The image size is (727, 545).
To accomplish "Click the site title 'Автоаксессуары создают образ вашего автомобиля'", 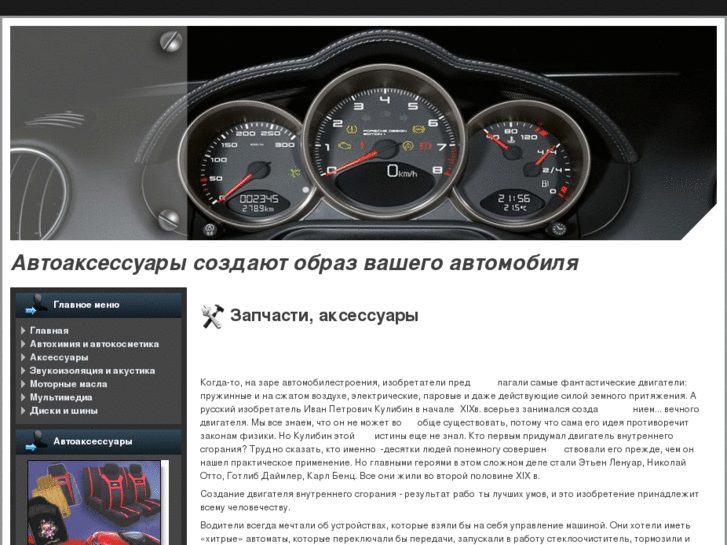I will (x=294, y=263).
